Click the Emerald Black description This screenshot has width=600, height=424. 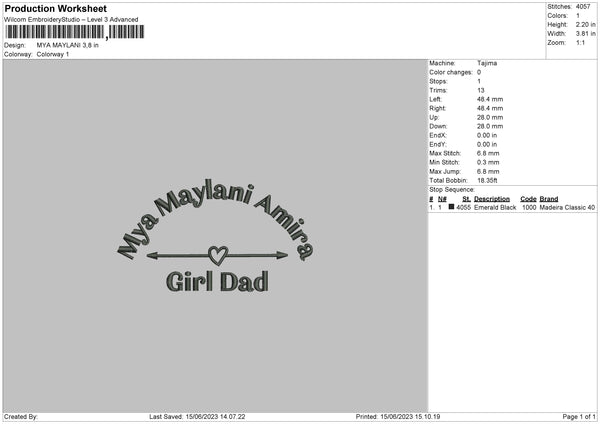tap(495, 207)
